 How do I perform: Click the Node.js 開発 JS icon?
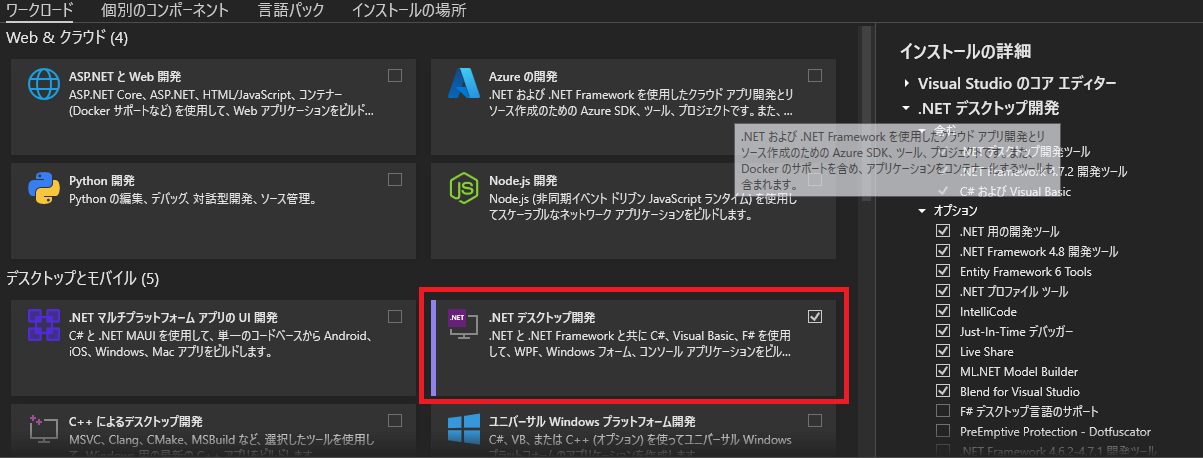[466, 189]
